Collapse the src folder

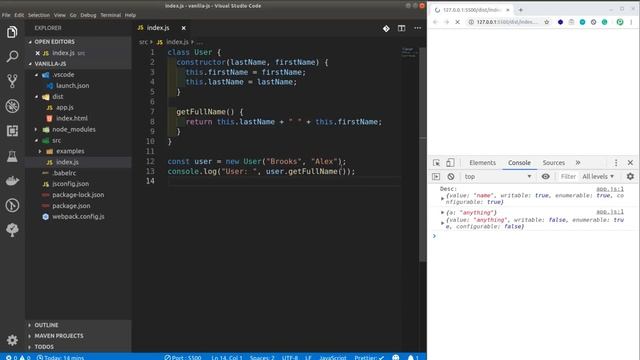coord(36,140)
